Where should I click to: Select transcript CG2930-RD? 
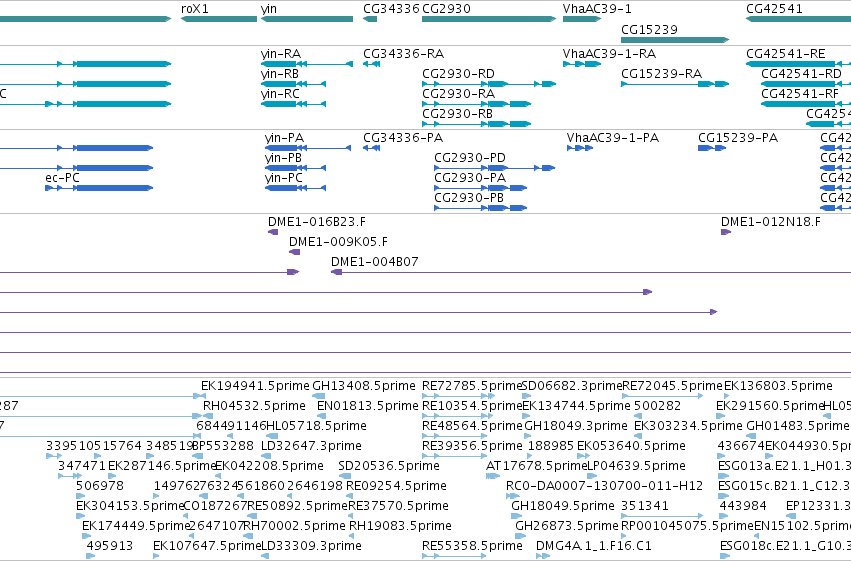pos(489,84)
